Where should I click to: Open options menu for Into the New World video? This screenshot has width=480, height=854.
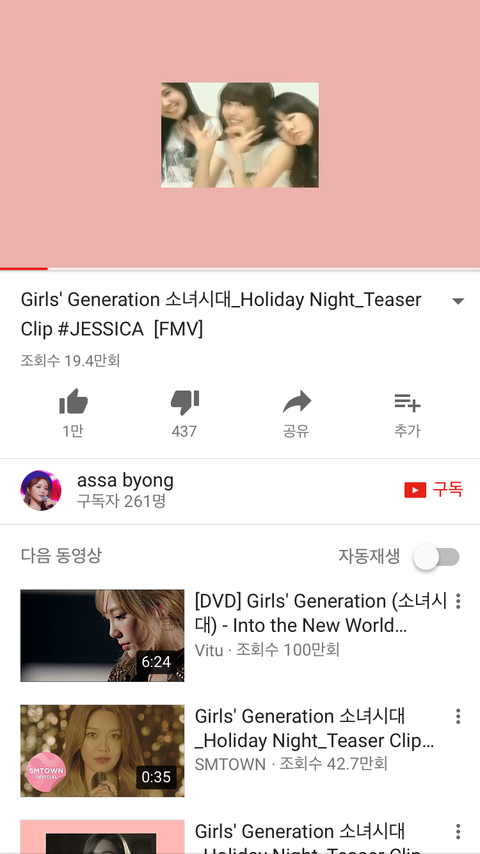coord(458,601)
